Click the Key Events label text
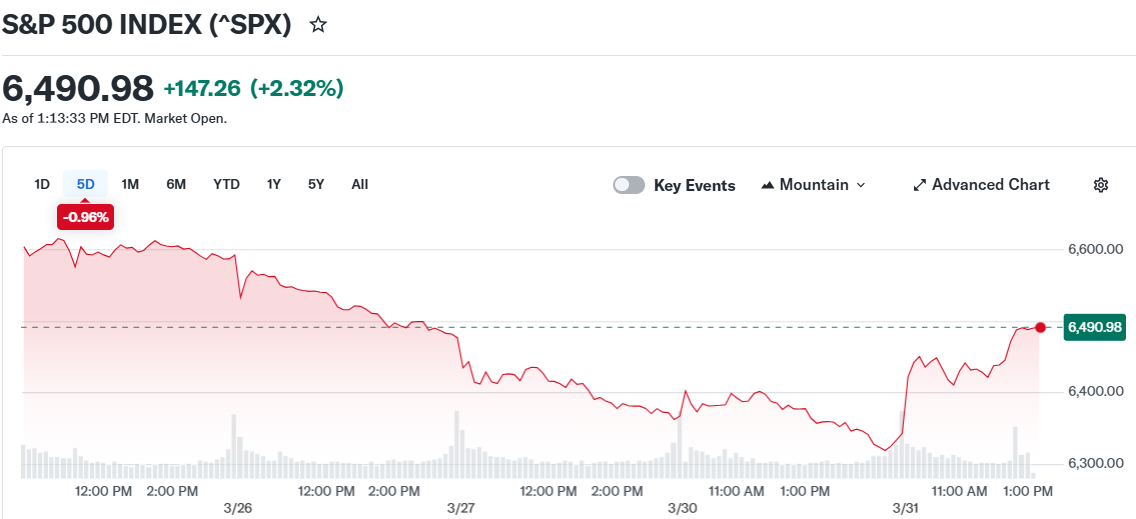Screen dimensions: 1136x519 point(694,185)
